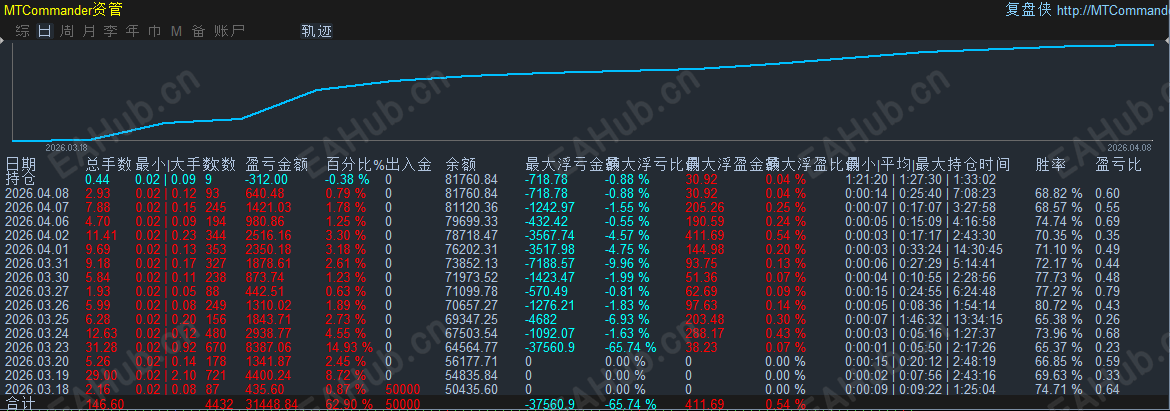Click chart start date 2026.03.18 label
Image resolution: width=1170 pixels, height=411 pixels.
pyautogui.click(x=67, y=148)
